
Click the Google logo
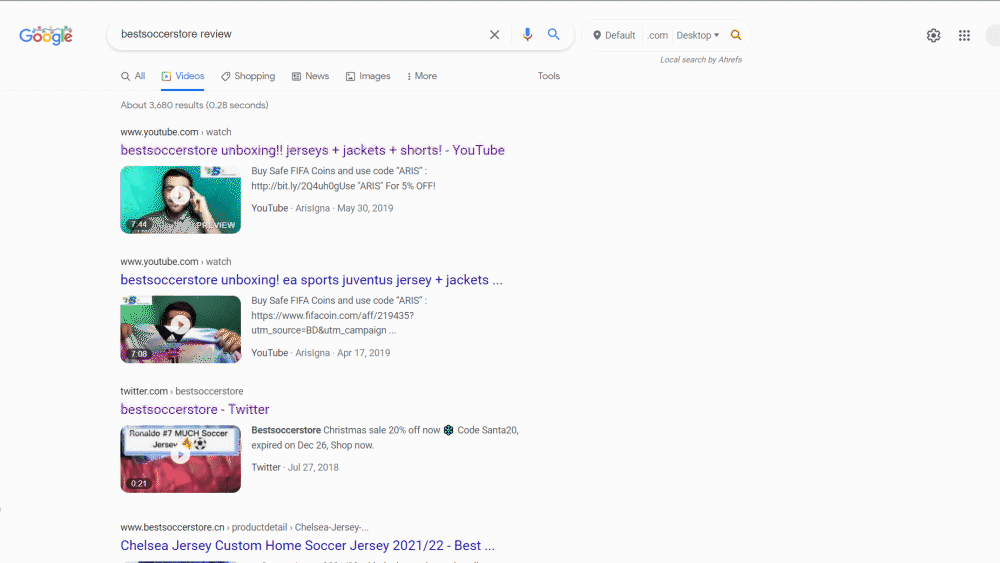[x=45, y=35]
